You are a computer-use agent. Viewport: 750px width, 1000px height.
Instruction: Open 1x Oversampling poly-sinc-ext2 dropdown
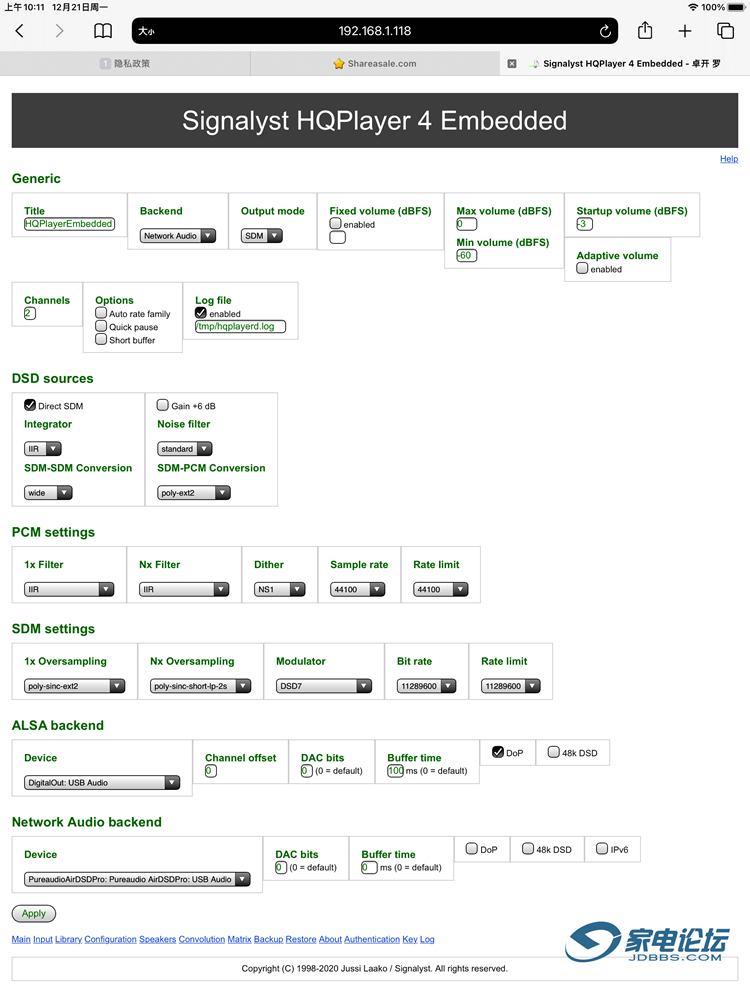click(75, 687)
